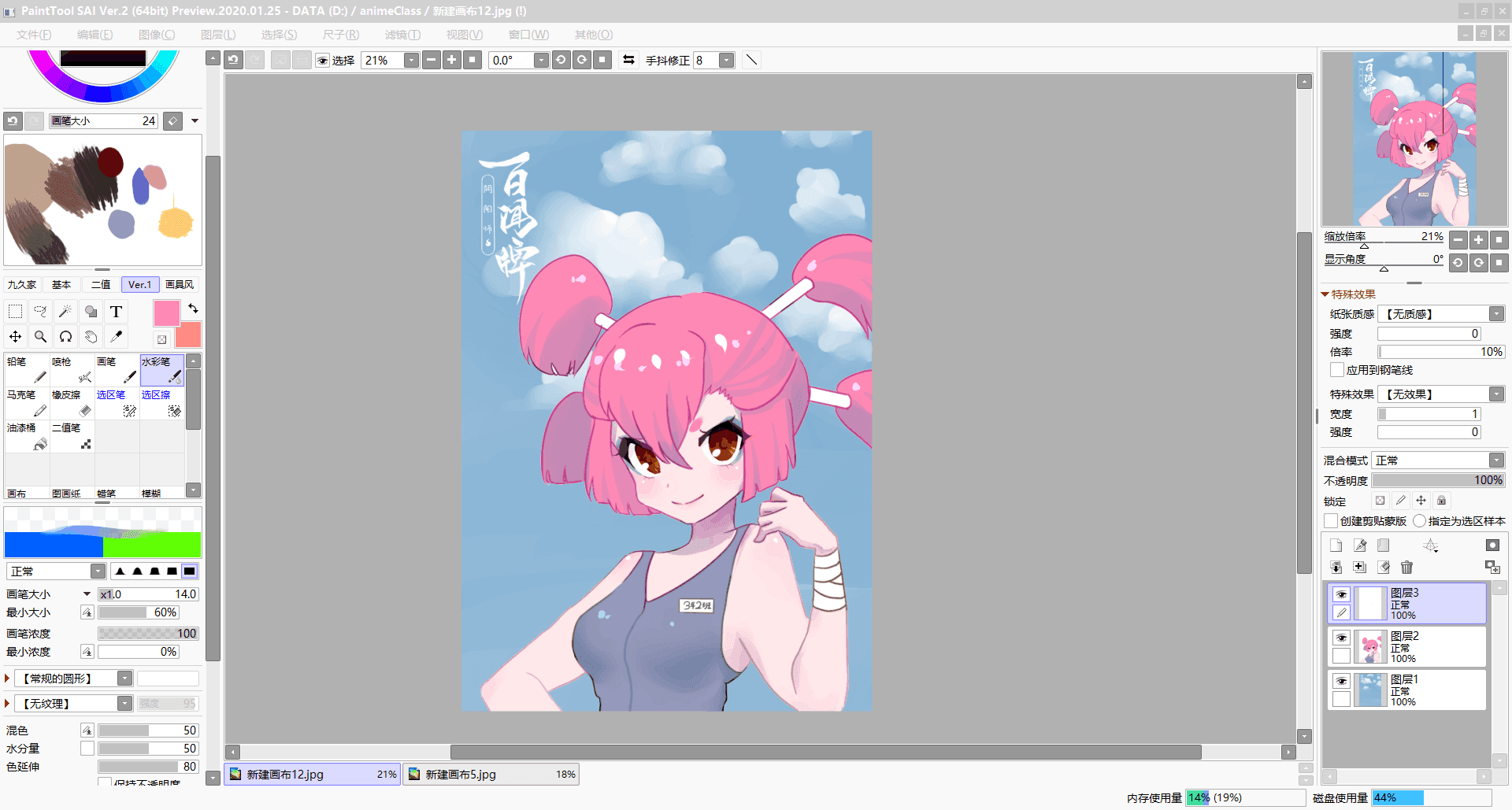Choose the 铅笔 pencil brush
Viewport: 1512px width, 810px height.
pos(27,370)
